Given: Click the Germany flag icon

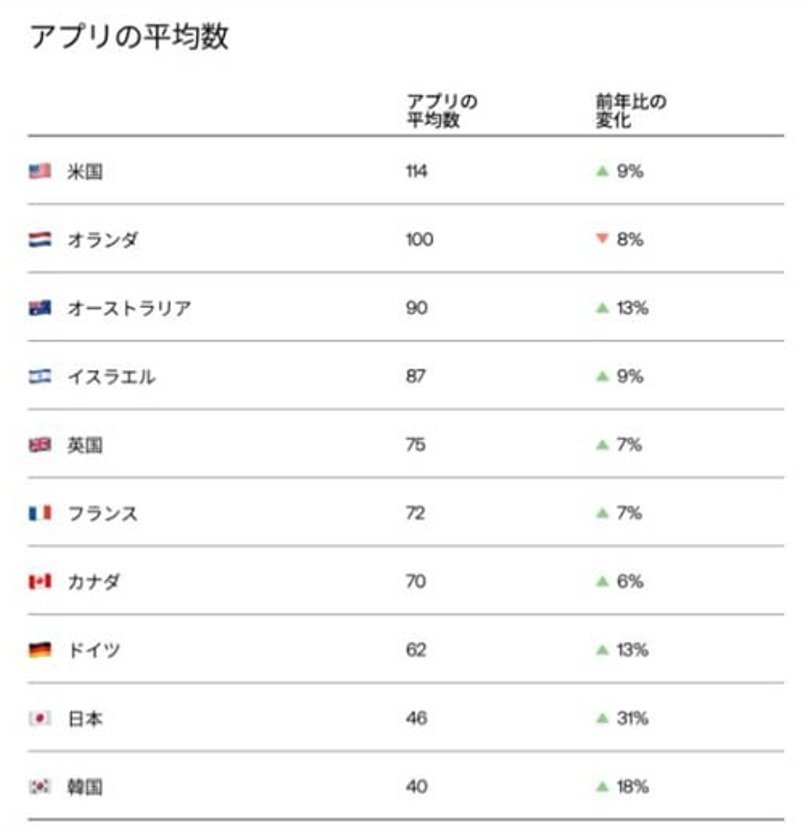Looking at the screenshot, I should (x=40, y=649).
